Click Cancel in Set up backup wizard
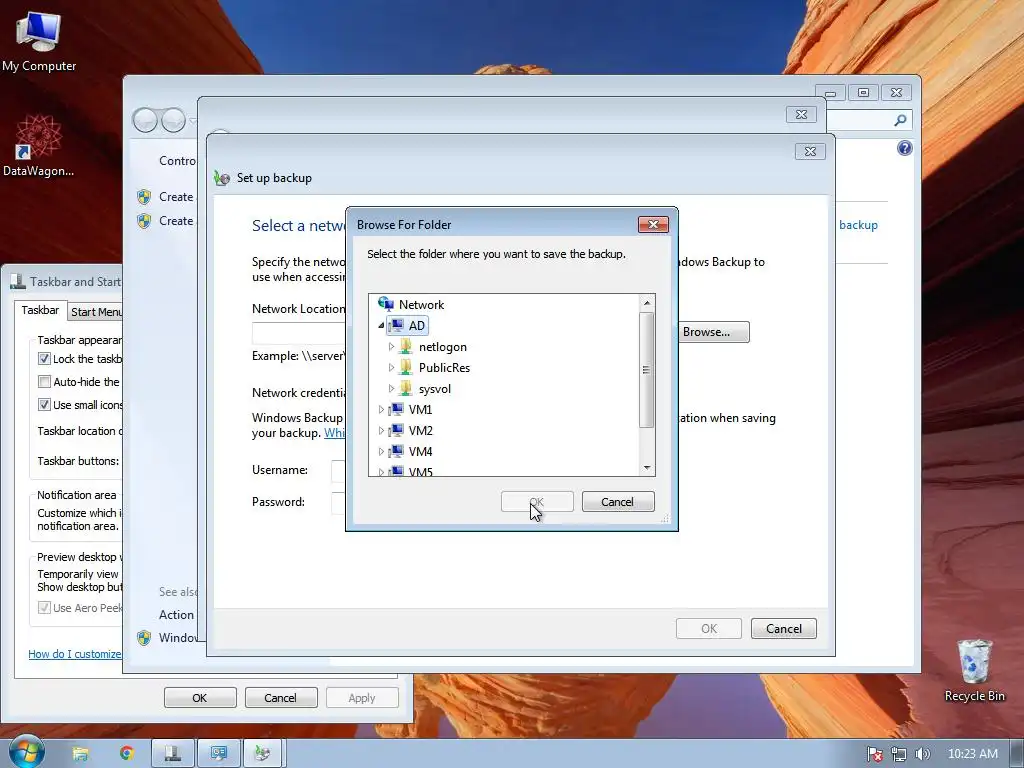Screen dimensions: 1024x768 coord(784,629)
